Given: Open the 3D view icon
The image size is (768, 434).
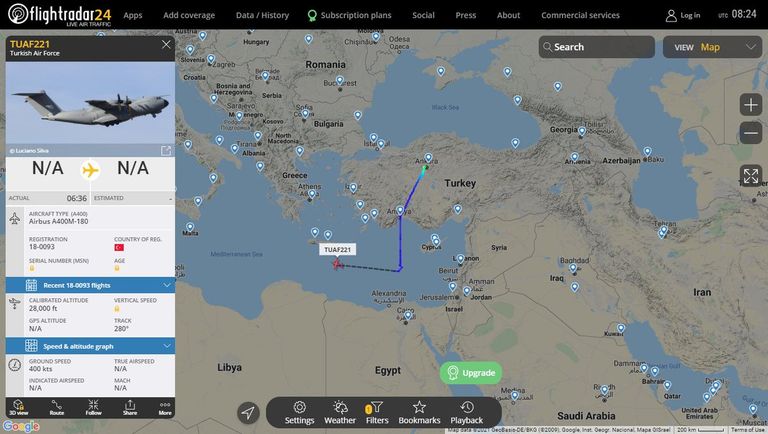Looking at the screenshot, I should (19, 408).
